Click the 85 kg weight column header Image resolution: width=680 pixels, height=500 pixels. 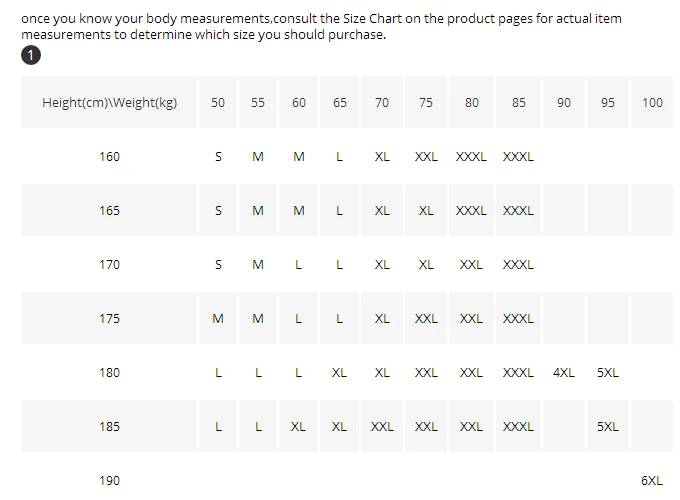point(518,102)
